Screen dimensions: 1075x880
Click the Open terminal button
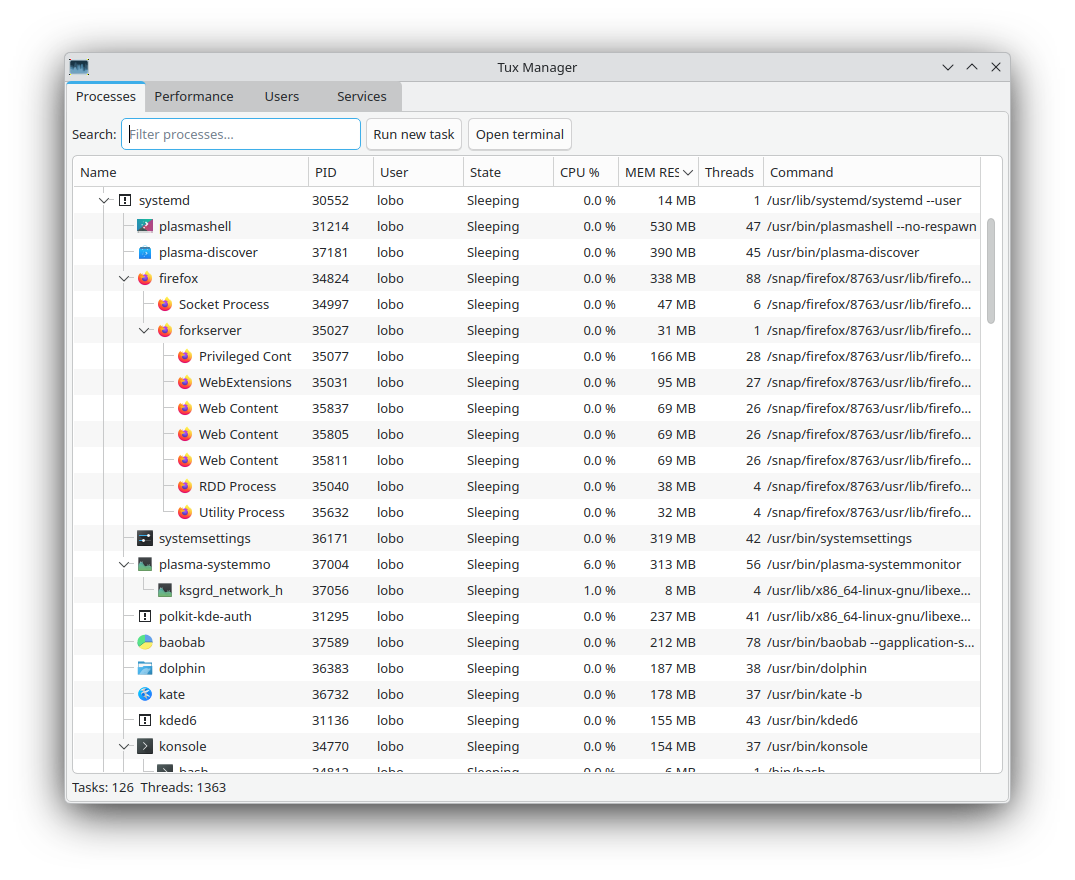[520, 134]
